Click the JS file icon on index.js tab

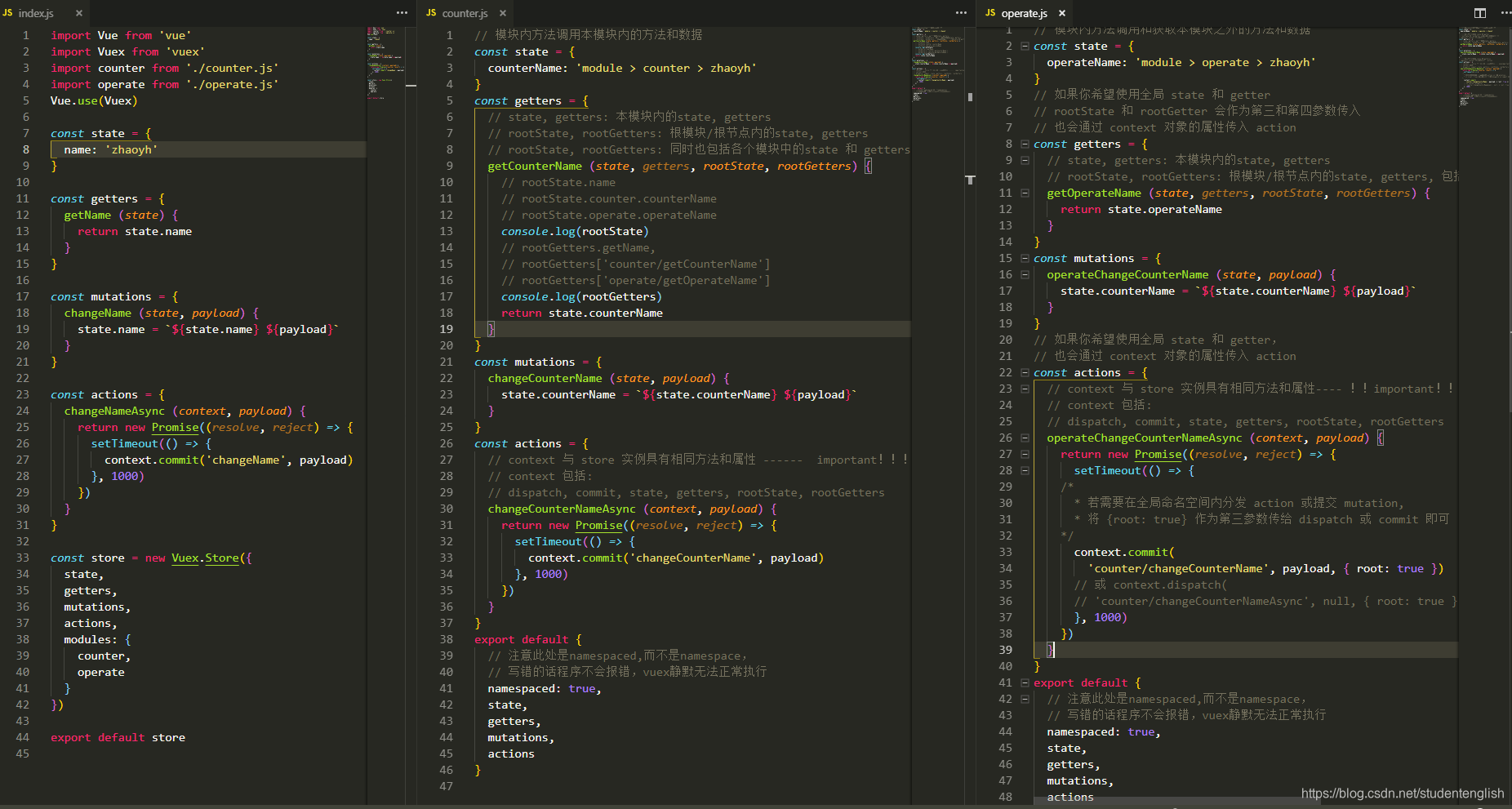pyautogui.click(x=7, y=13)
